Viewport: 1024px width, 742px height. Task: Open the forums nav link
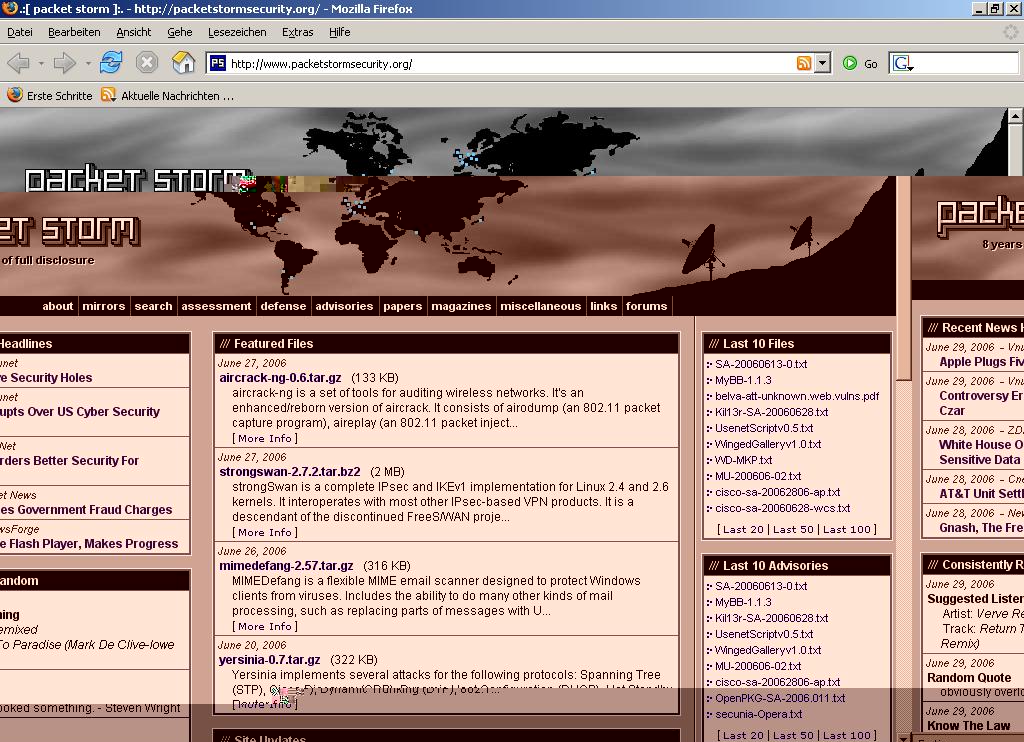coord(647,306)
